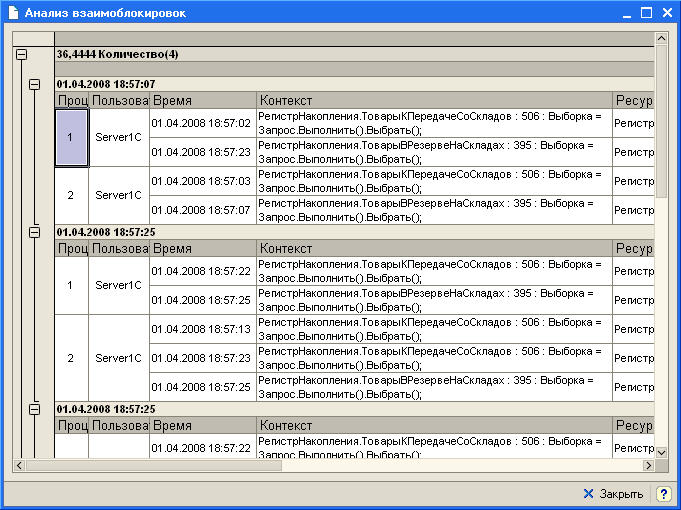Collapse the 01.04.2008 18:57:07 group
681x510 pixels.
[x=34, y=85]
